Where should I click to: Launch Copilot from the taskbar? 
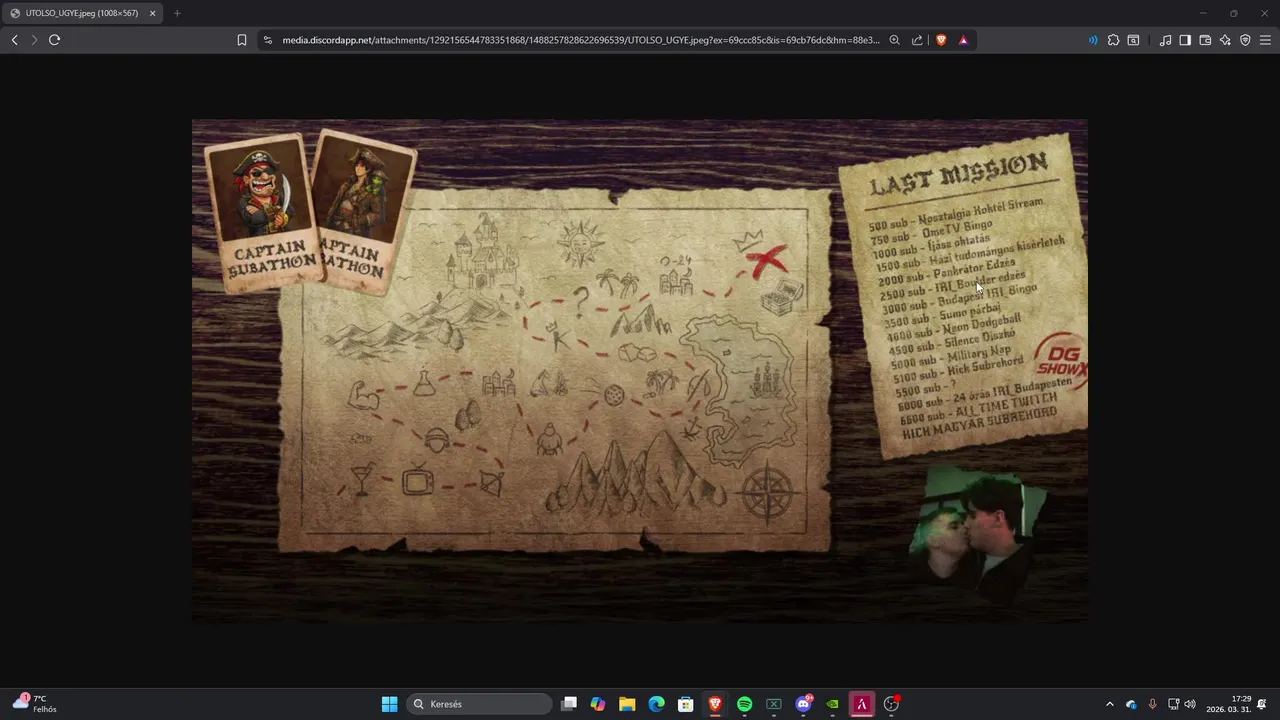click(x=598, y=704)
